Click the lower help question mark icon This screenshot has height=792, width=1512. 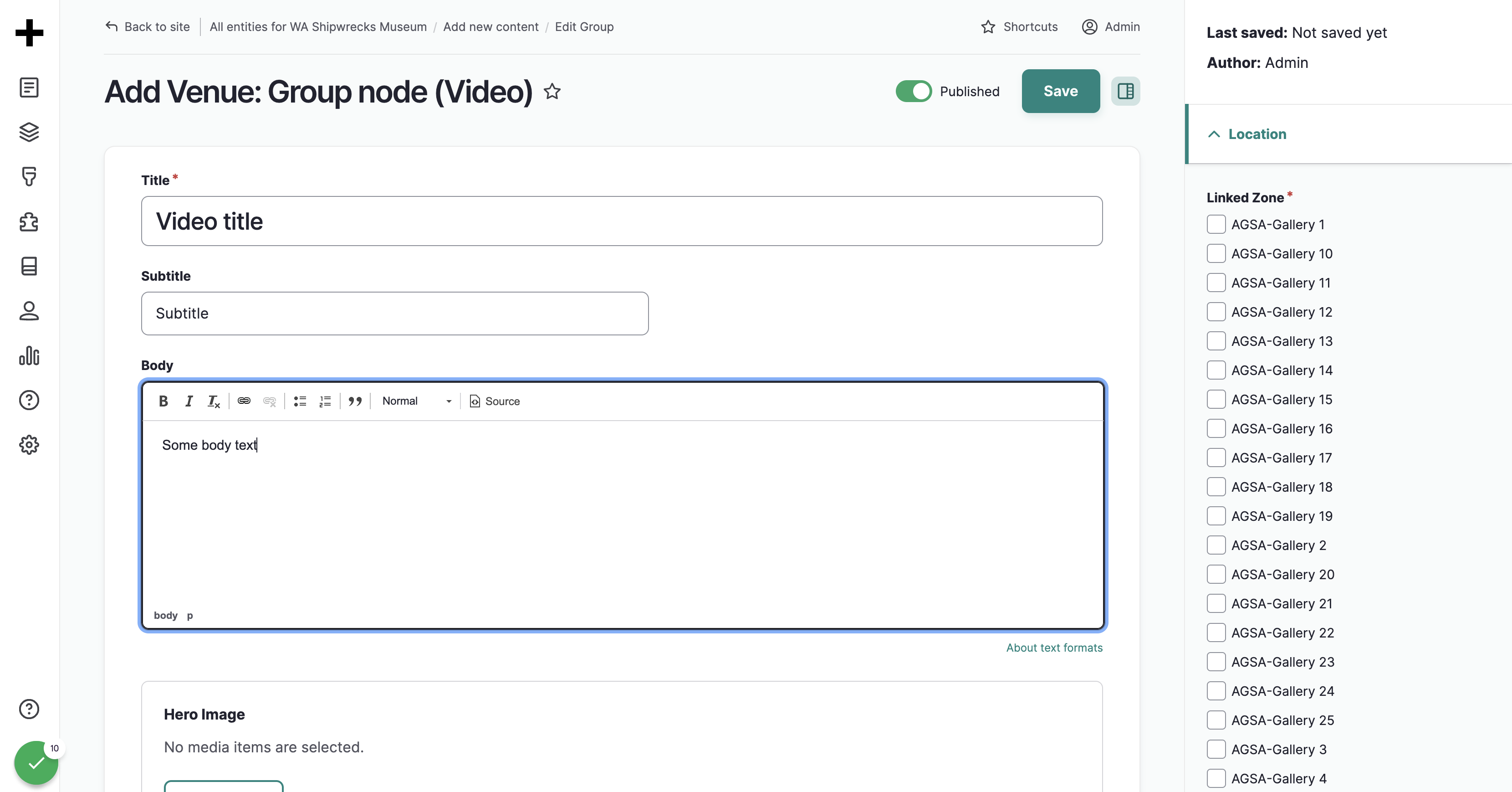pyautogui.click(x=29, y=709)
